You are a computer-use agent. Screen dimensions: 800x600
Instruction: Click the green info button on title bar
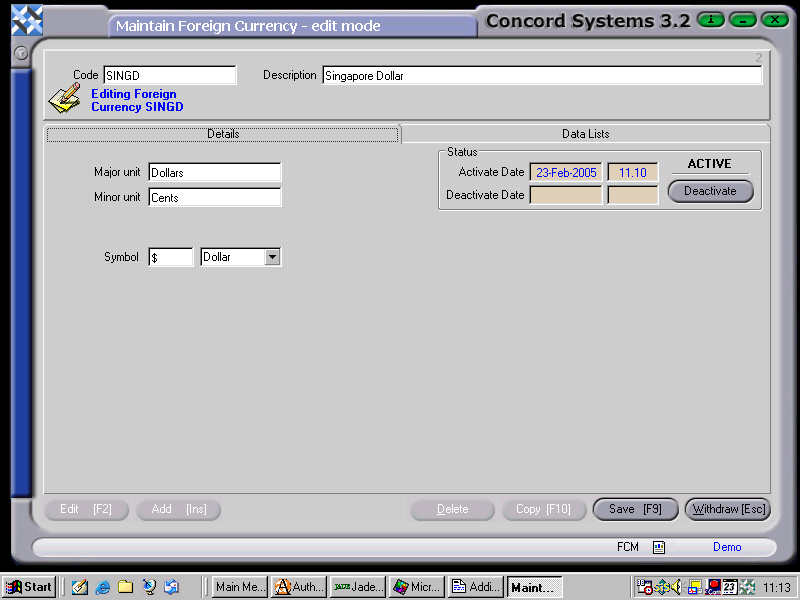tap(710, 19)
